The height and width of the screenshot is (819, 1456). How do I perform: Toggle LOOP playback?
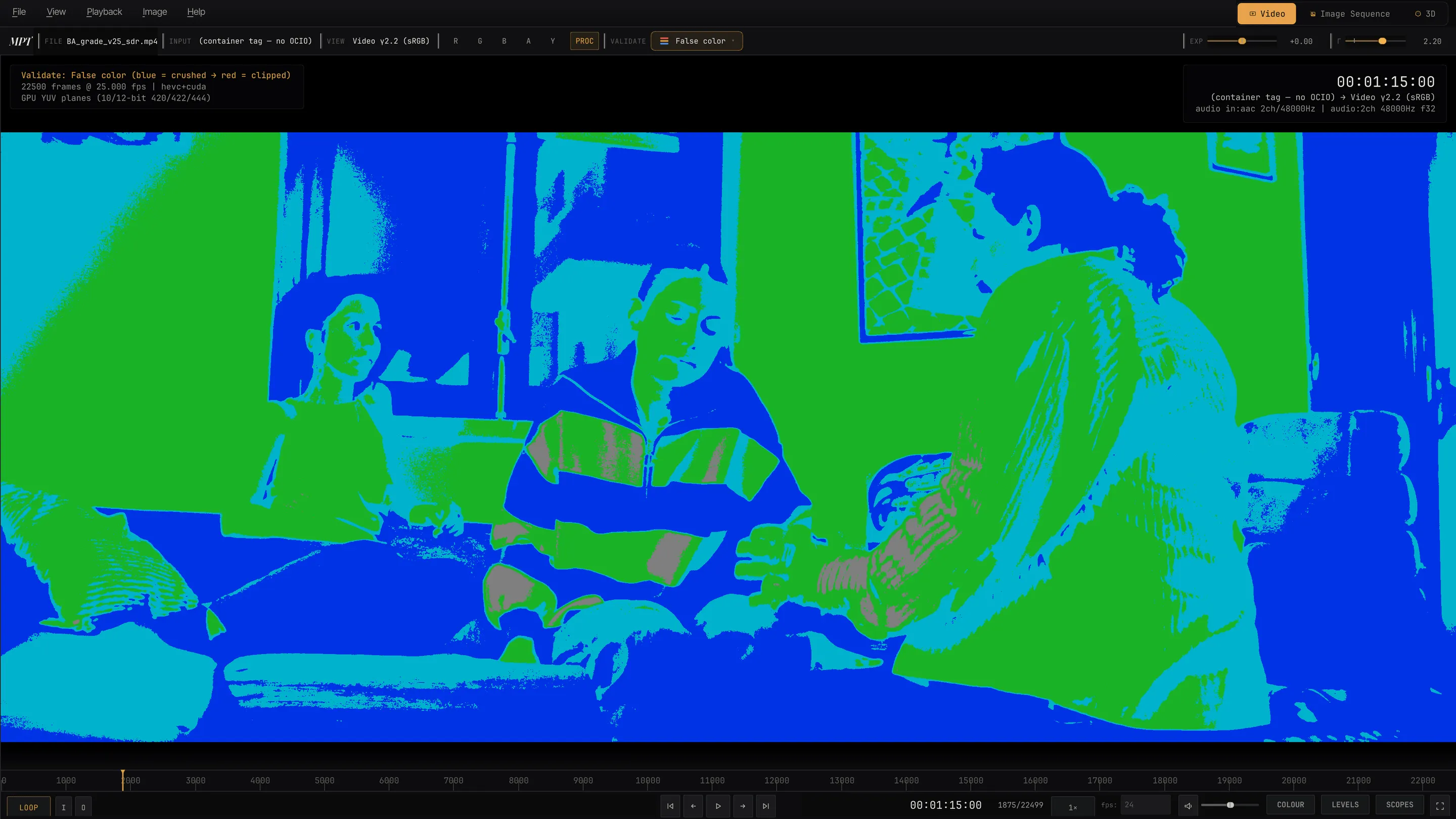28,807
